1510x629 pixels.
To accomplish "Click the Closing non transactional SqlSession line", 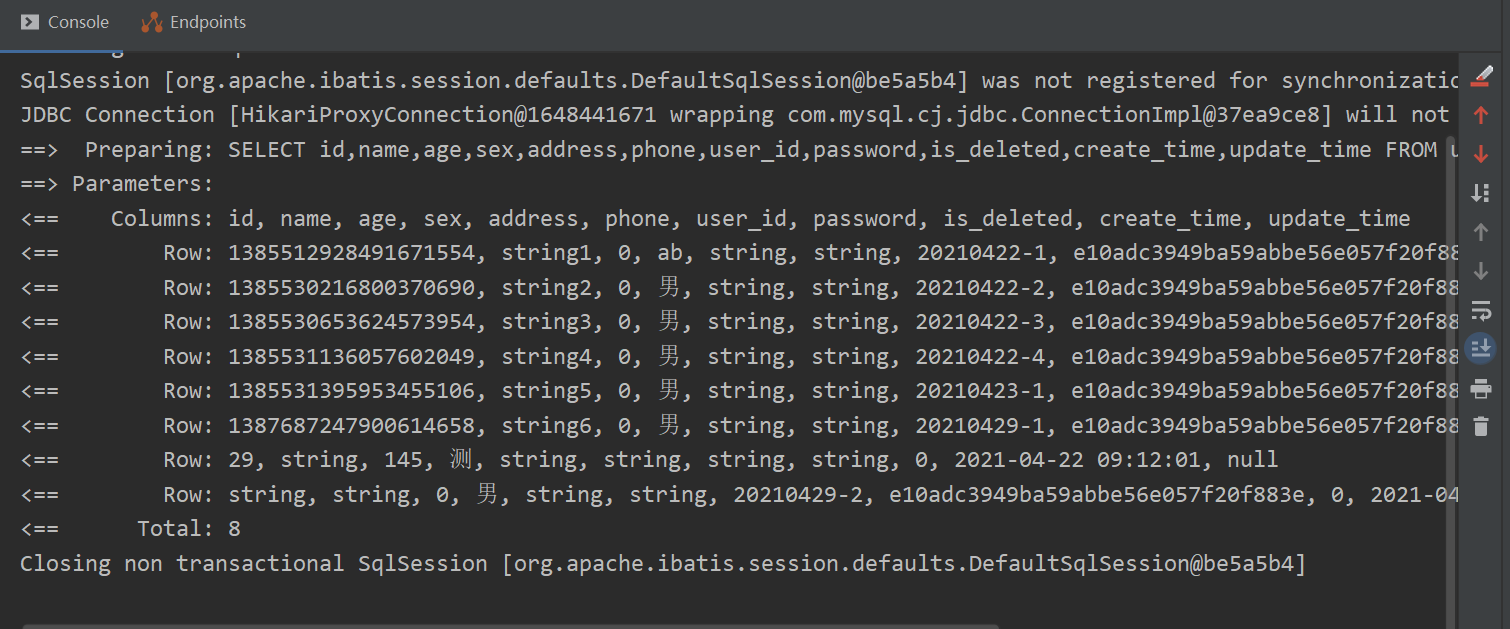I will (x=662, y=564).
